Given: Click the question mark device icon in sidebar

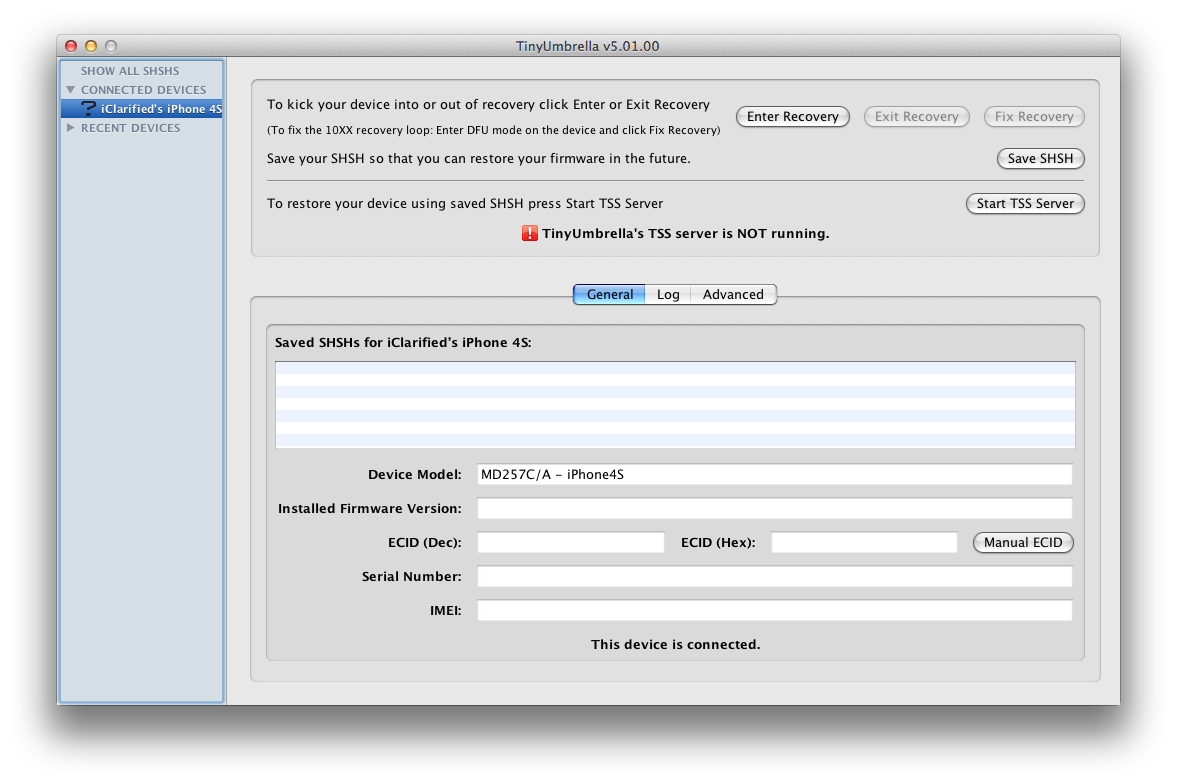Looking at the screenshot, I should point(88,109).
